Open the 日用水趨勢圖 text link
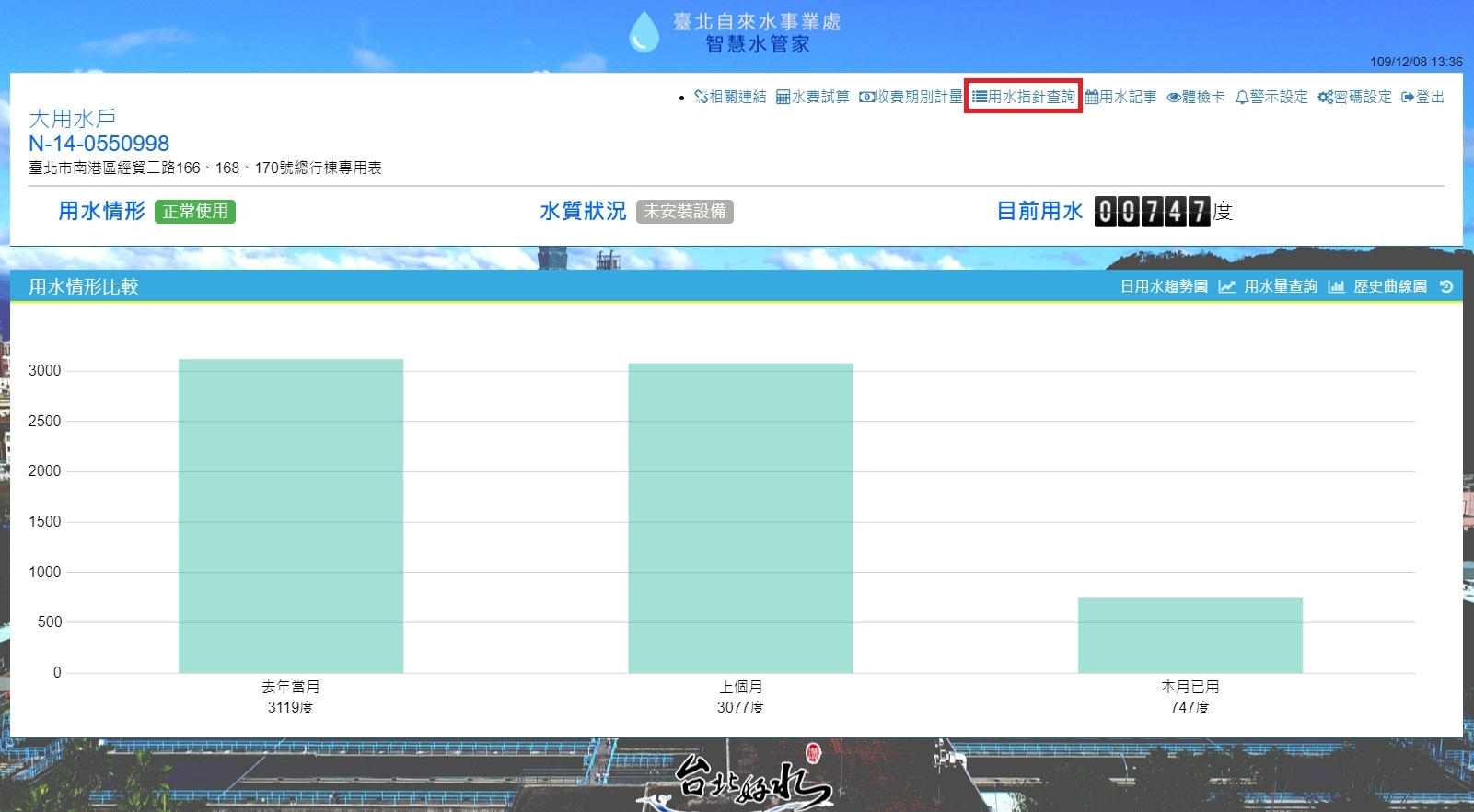This screenshot has width=1474, height=812. tap(1164, 287)
